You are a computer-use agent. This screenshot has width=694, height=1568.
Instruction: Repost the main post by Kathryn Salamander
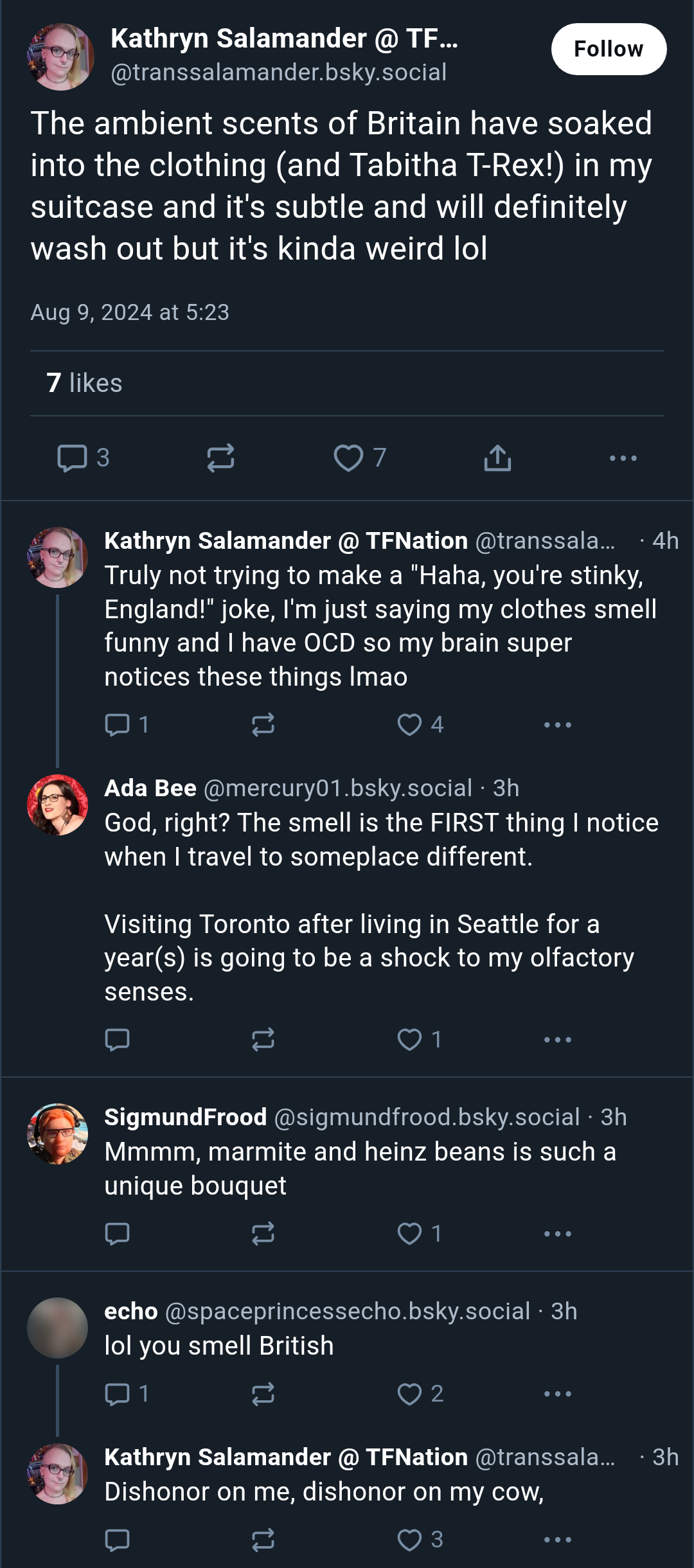[x=220, y=458]
